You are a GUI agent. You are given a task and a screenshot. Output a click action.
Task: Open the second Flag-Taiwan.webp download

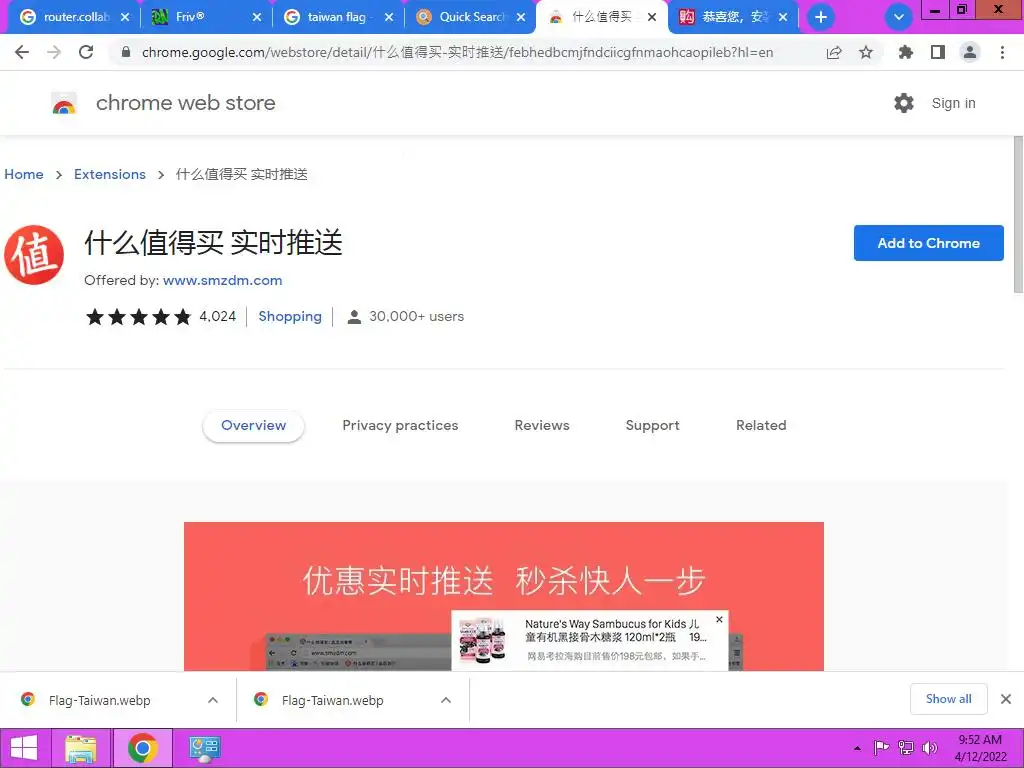click(332, 700)
